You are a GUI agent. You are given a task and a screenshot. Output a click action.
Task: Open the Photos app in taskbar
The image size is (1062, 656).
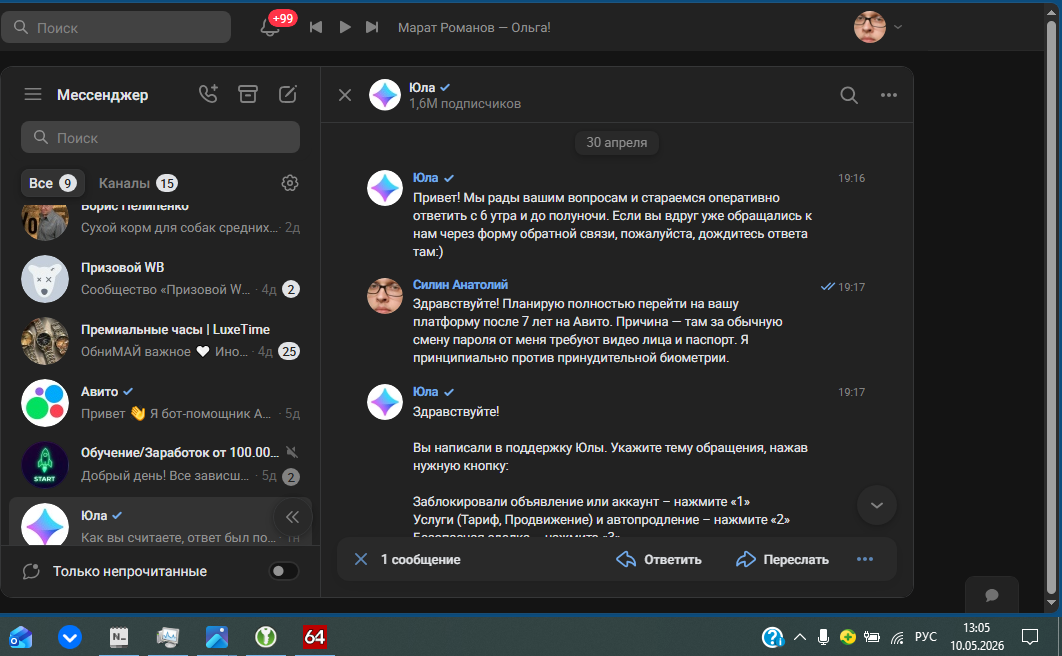click(x=217, y=636)
